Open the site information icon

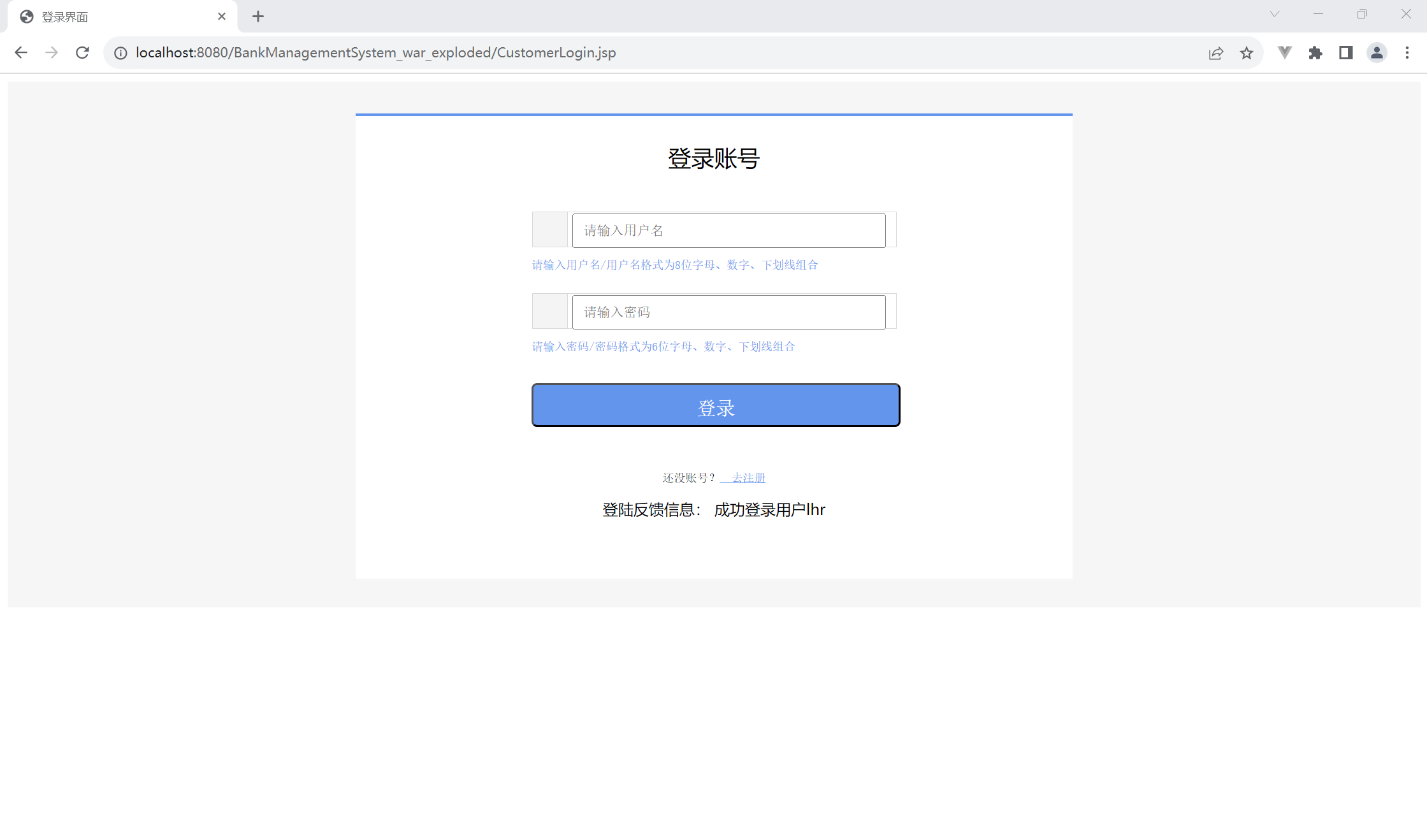[120, 53]
